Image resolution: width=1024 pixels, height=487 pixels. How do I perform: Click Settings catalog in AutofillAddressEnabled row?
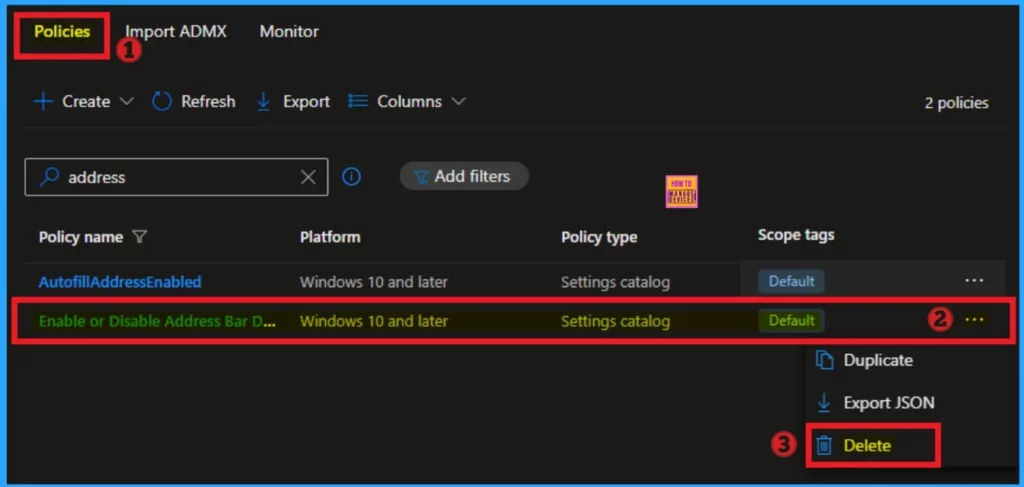coord(615,283)
